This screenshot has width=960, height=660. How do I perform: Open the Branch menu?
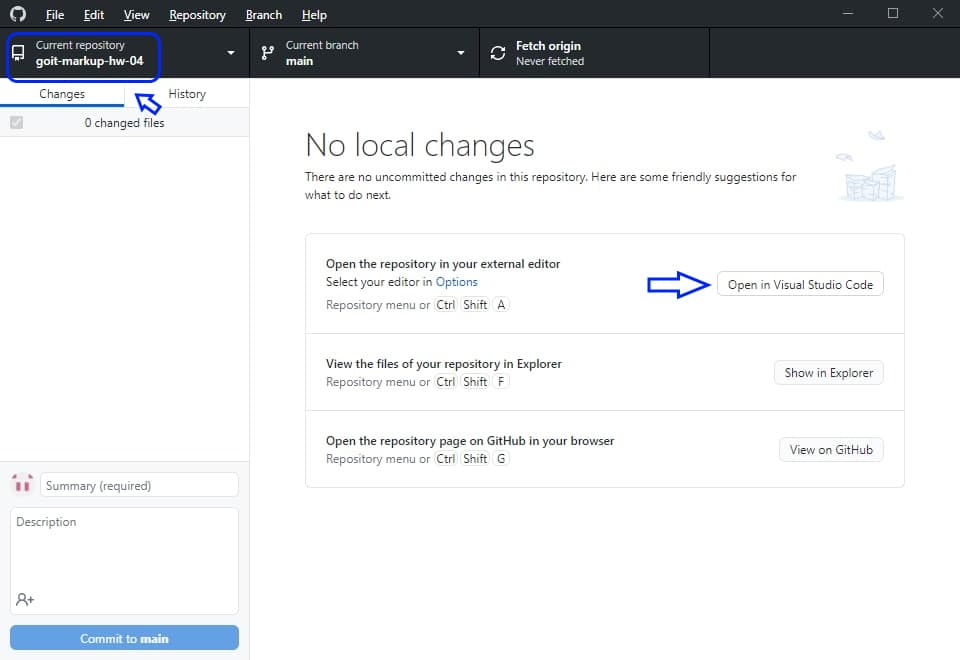click(x=264, y=15)
